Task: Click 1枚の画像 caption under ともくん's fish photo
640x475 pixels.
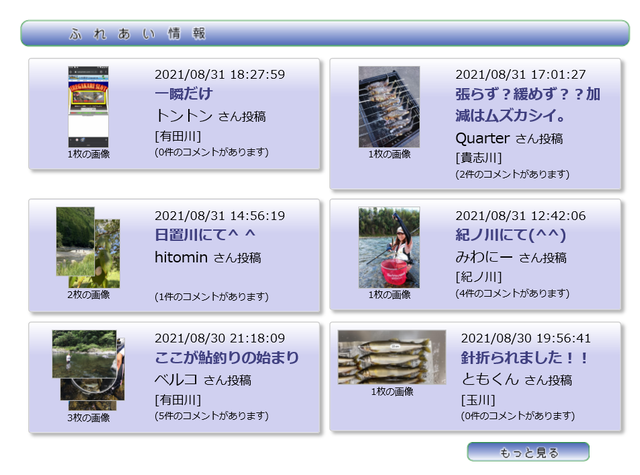Action: point(392,392)
